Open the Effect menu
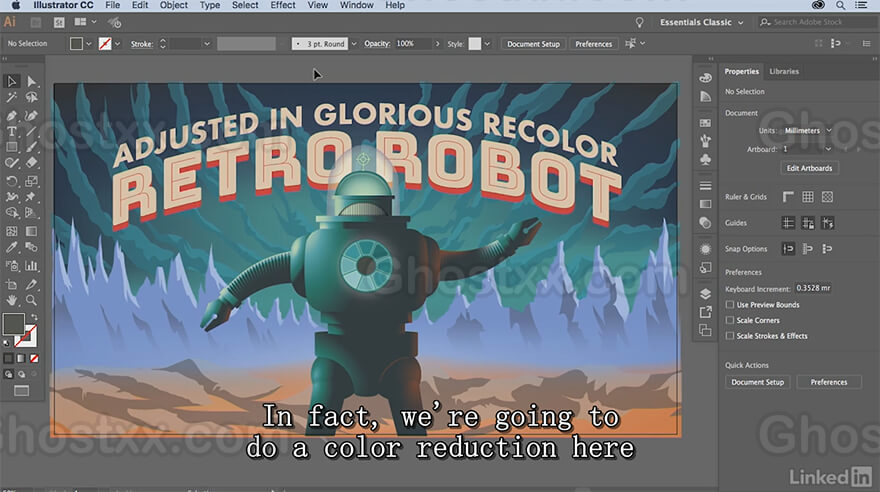The height and width of the screenshot is (492, 880). [283, 5]
